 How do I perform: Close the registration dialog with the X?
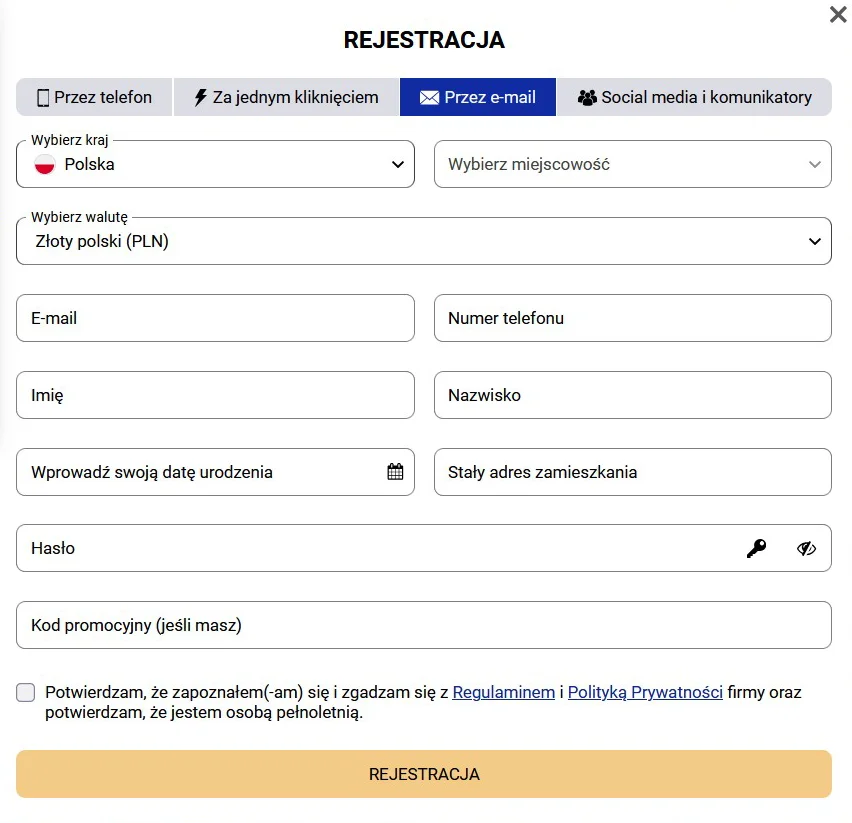(837, 15)
